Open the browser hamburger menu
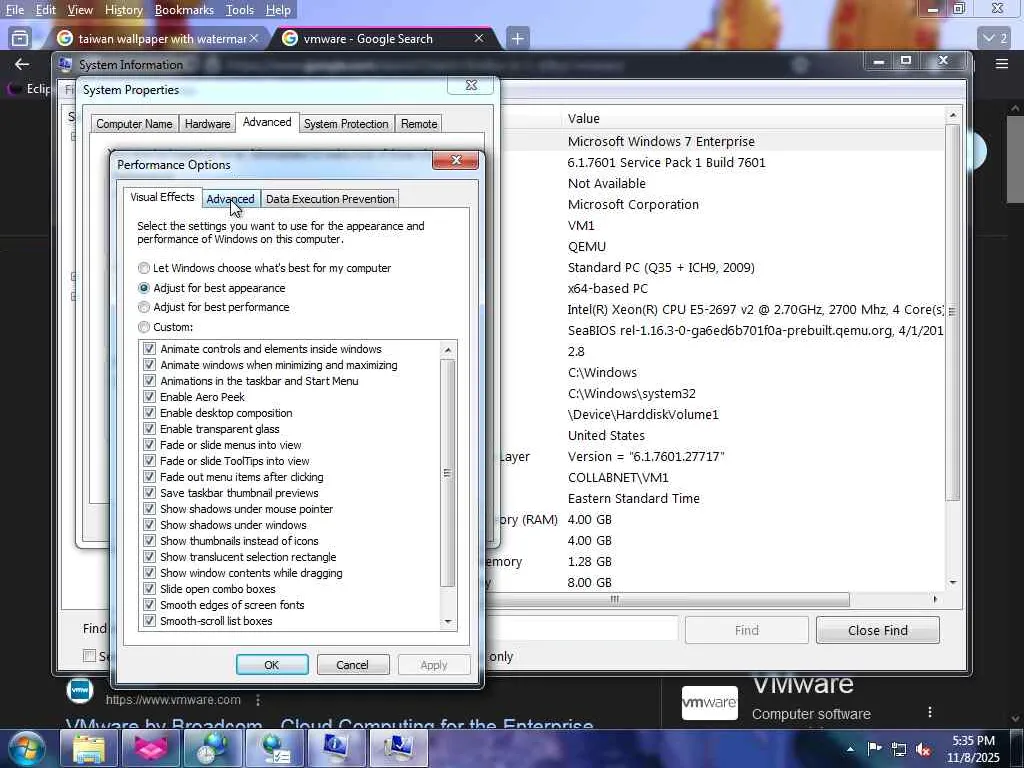The height and width of the screenshot is (768, 1024). point(1002,64)
